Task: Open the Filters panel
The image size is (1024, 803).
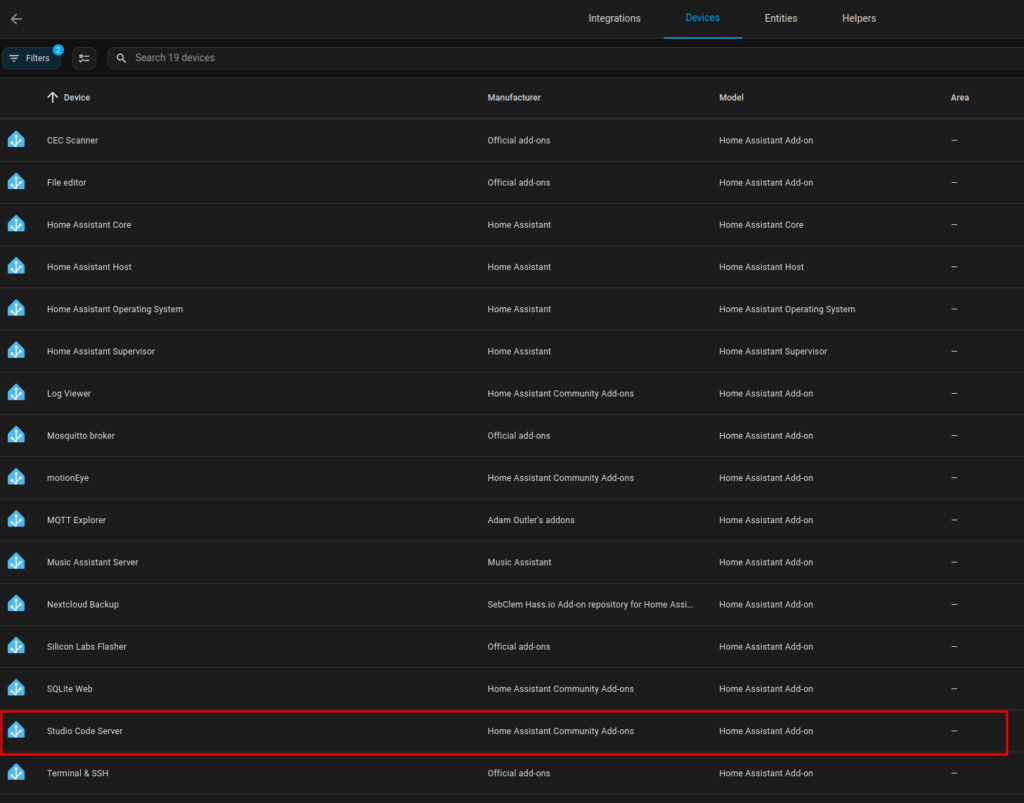Action: pyautogui.click(x=31, y=58)
